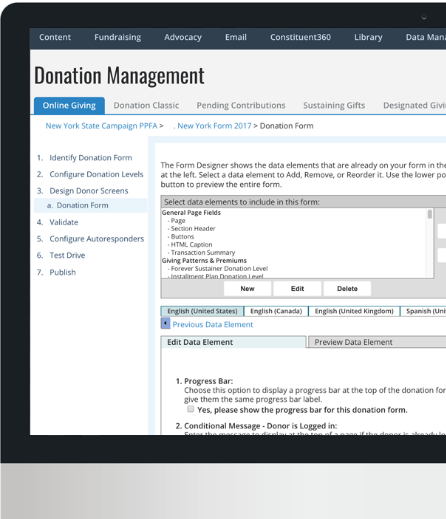Switch to English (United States) language tab
This screenshot has width=446, height=519.
pos(202,311)
